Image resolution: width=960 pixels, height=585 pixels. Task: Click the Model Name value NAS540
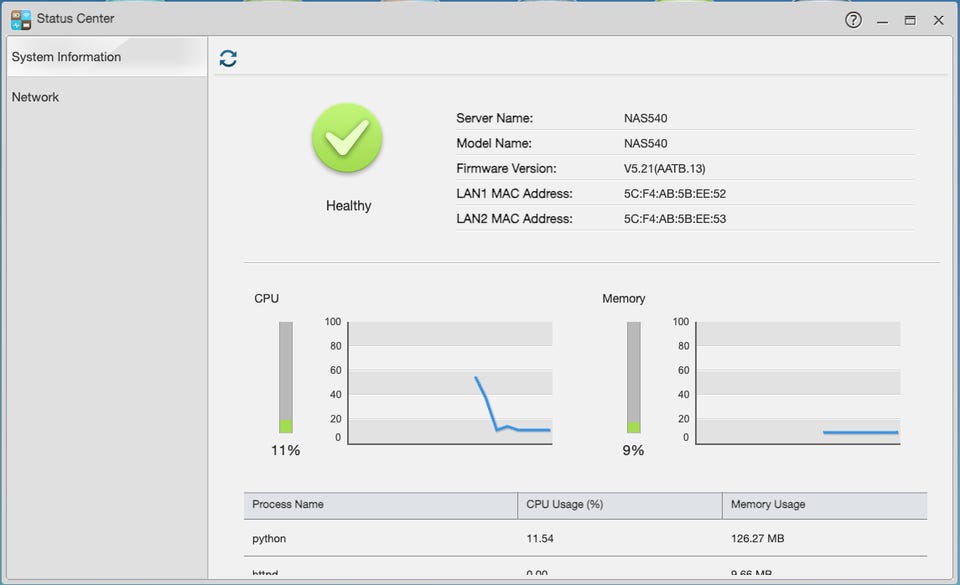point(645,143)
